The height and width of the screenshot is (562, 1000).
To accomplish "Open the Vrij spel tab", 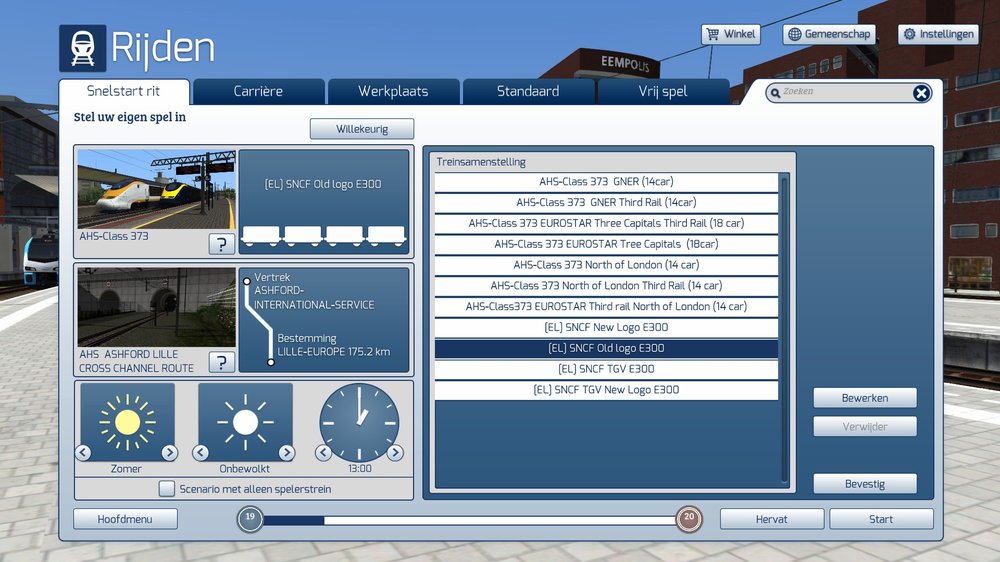I will [663, 91].
